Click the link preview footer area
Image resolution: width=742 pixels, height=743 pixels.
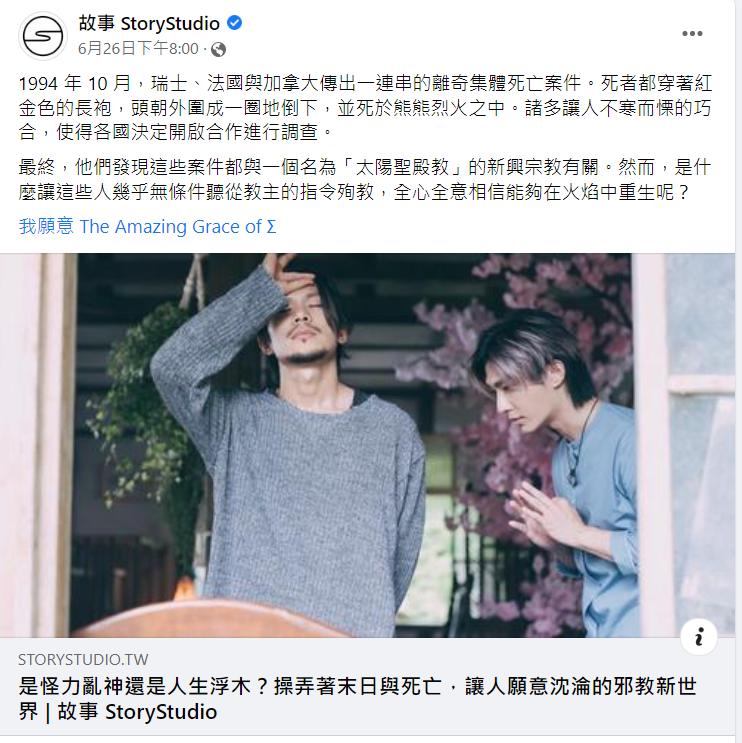(x=367, y=687)
